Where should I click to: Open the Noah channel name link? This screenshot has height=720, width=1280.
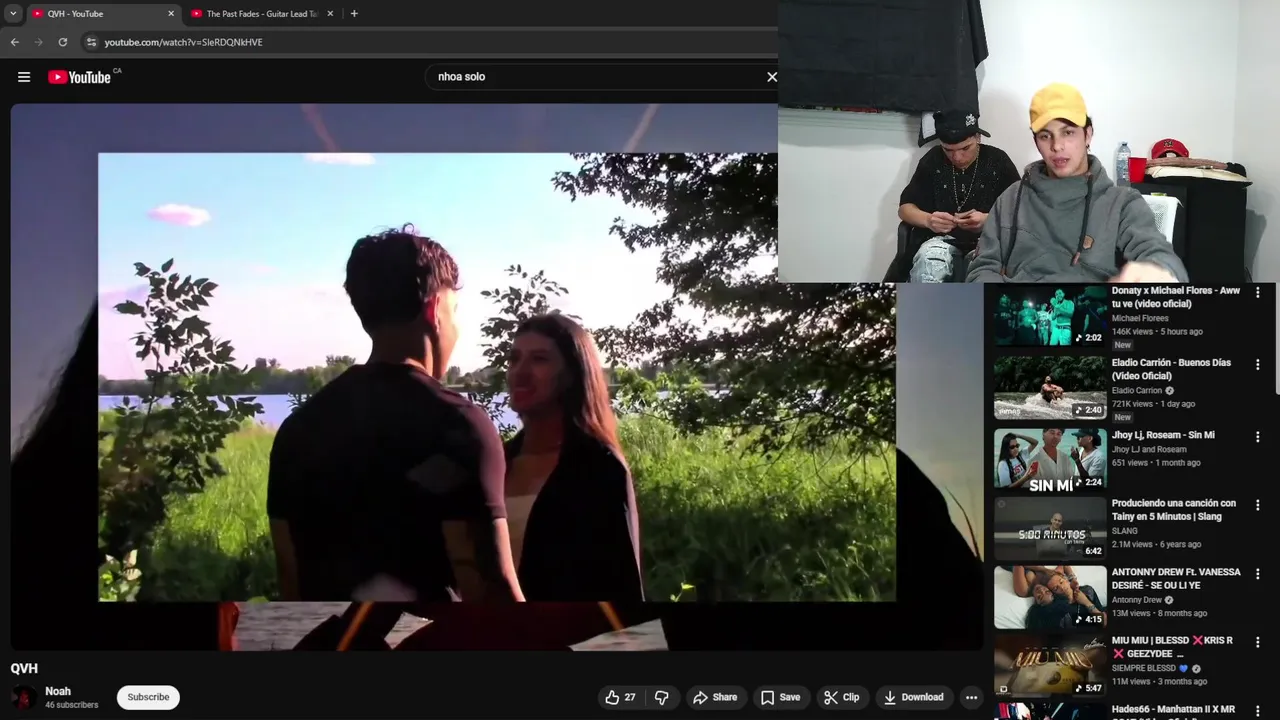click(58, 691)
